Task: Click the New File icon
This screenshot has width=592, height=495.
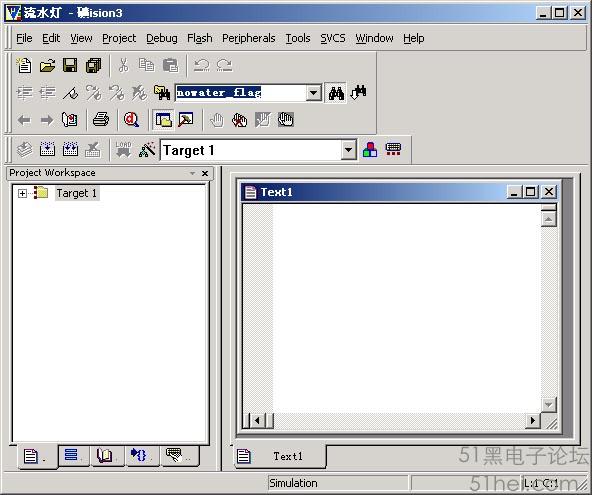Action: pos(24,65)
